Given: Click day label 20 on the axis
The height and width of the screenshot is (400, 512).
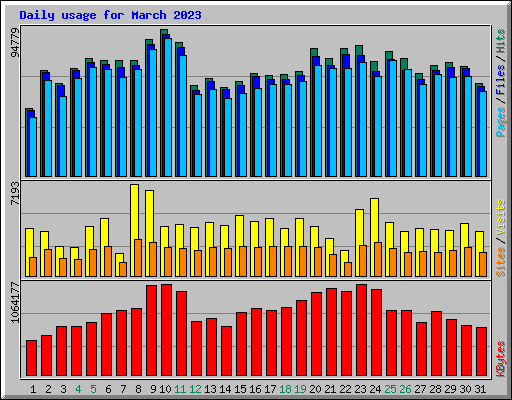Looking at the screenshot, I should (x=315, y=389).
